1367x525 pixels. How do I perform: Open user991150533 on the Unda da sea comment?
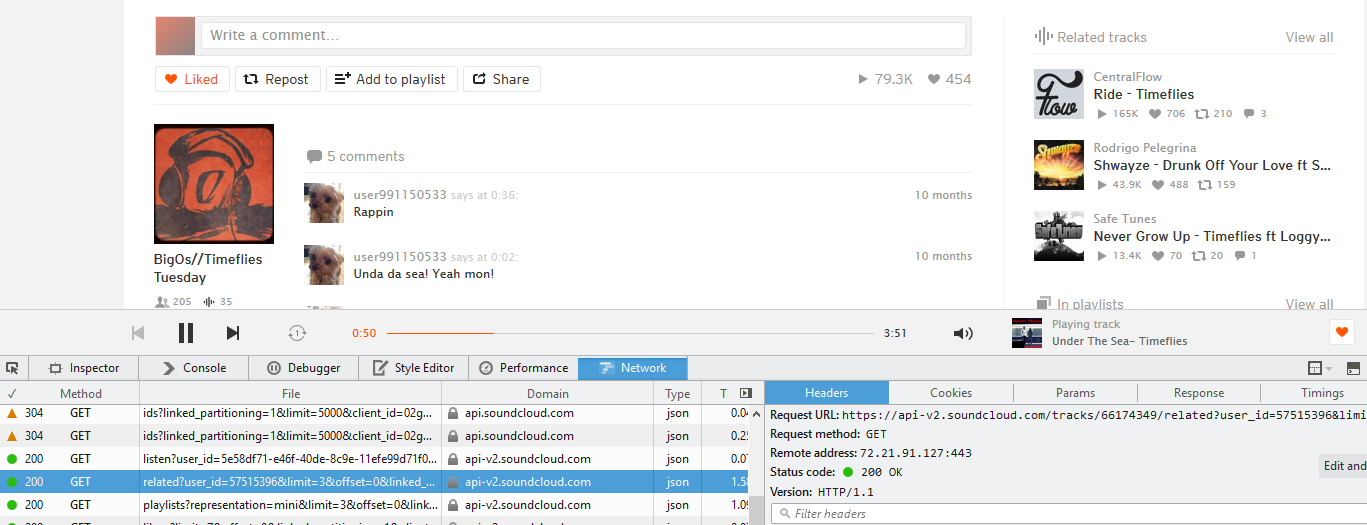(x=400, y=257)
